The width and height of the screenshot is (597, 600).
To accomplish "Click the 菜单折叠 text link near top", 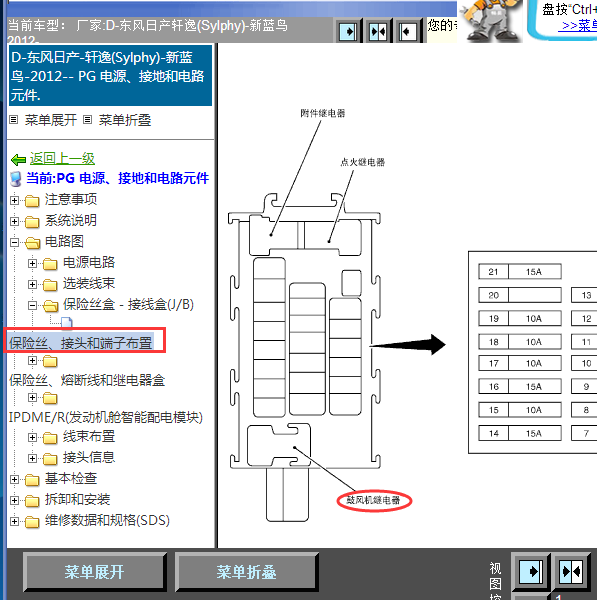I will click(125, 120).
